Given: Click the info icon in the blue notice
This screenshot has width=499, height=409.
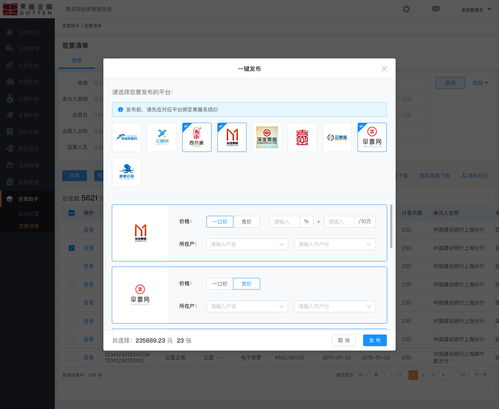Looking at the screenshot, I should point(120,109).
